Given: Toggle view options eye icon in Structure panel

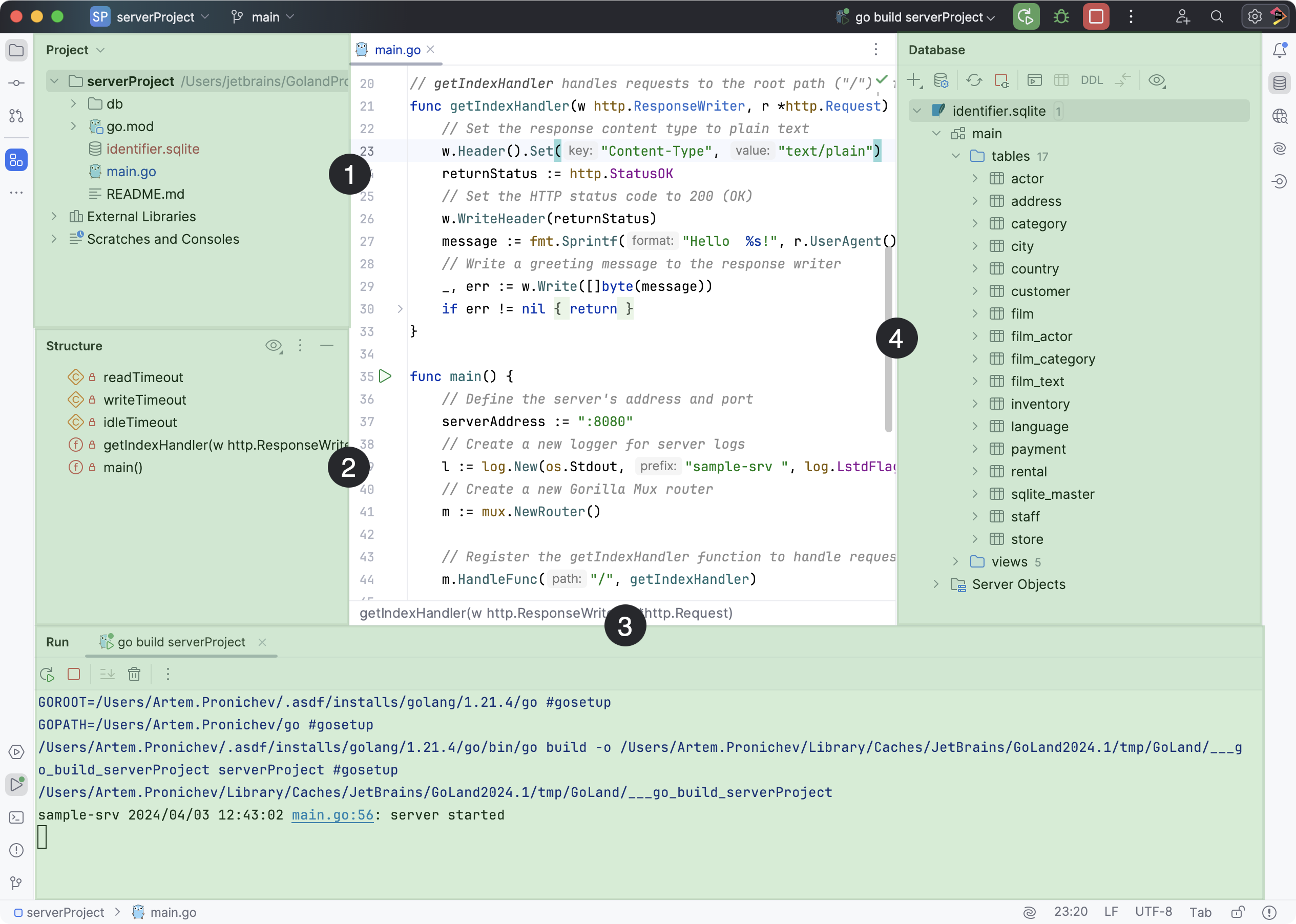Looking at the screenshot, I should [274, 345].
